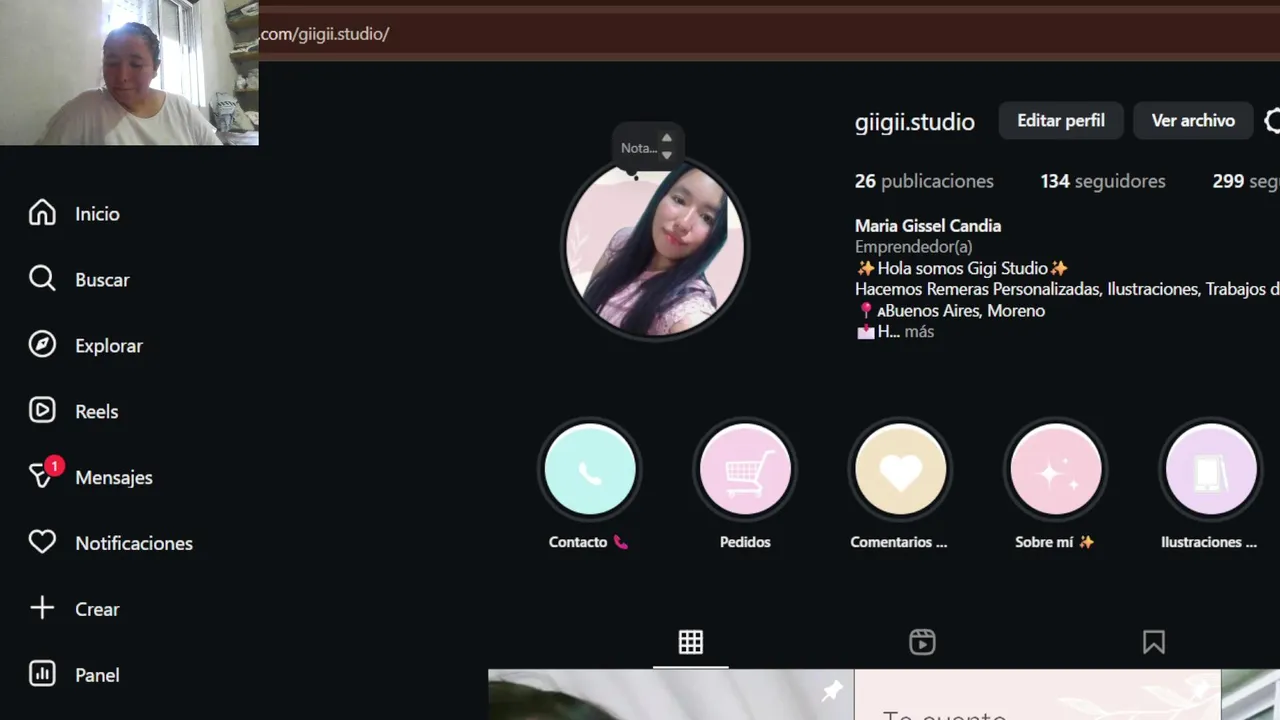Click the Mensajes label in sidebar
This screenshot has height=720, width=1280.
point(114,478)
